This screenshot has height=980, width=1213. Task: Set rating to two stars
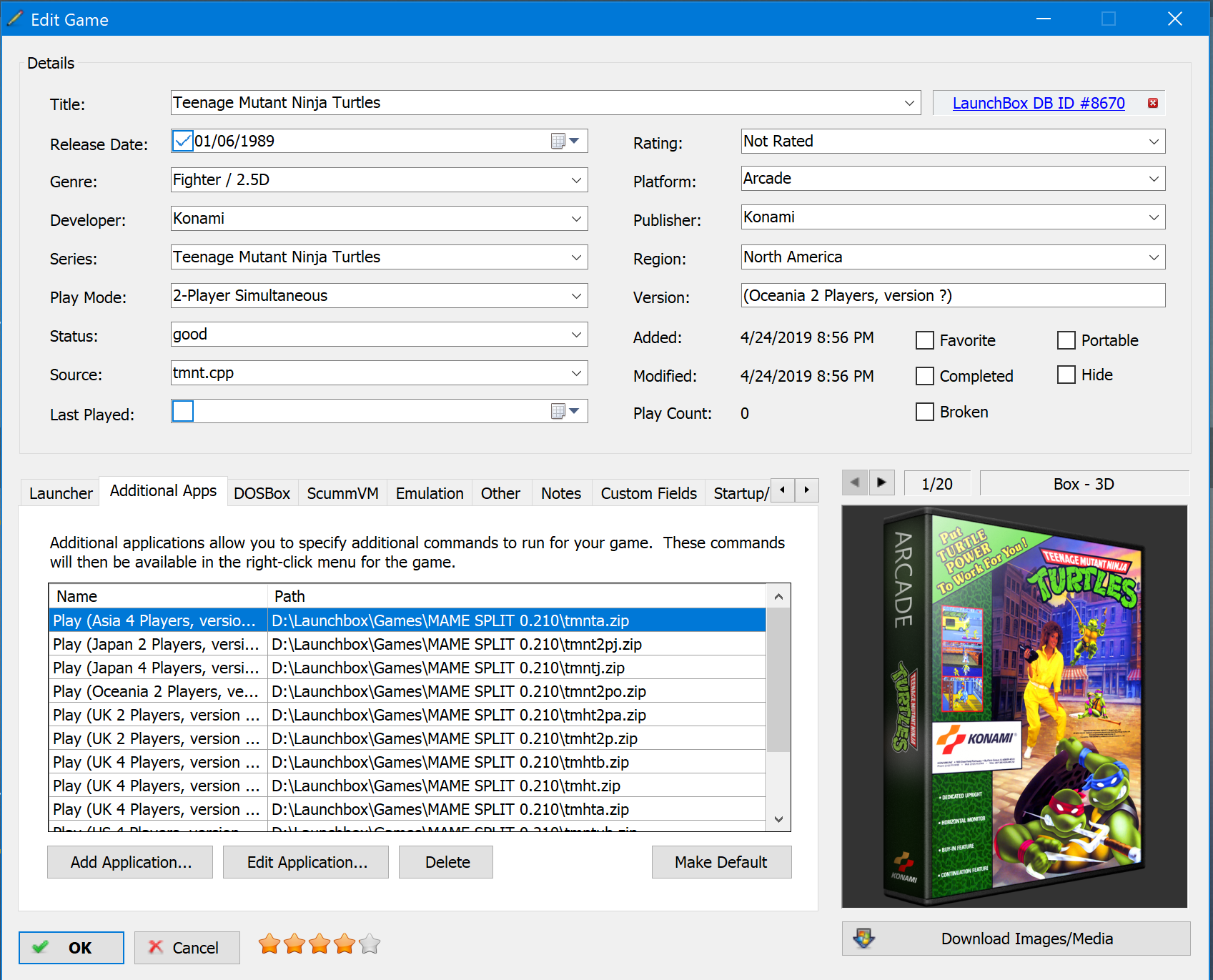pos(294,944)
